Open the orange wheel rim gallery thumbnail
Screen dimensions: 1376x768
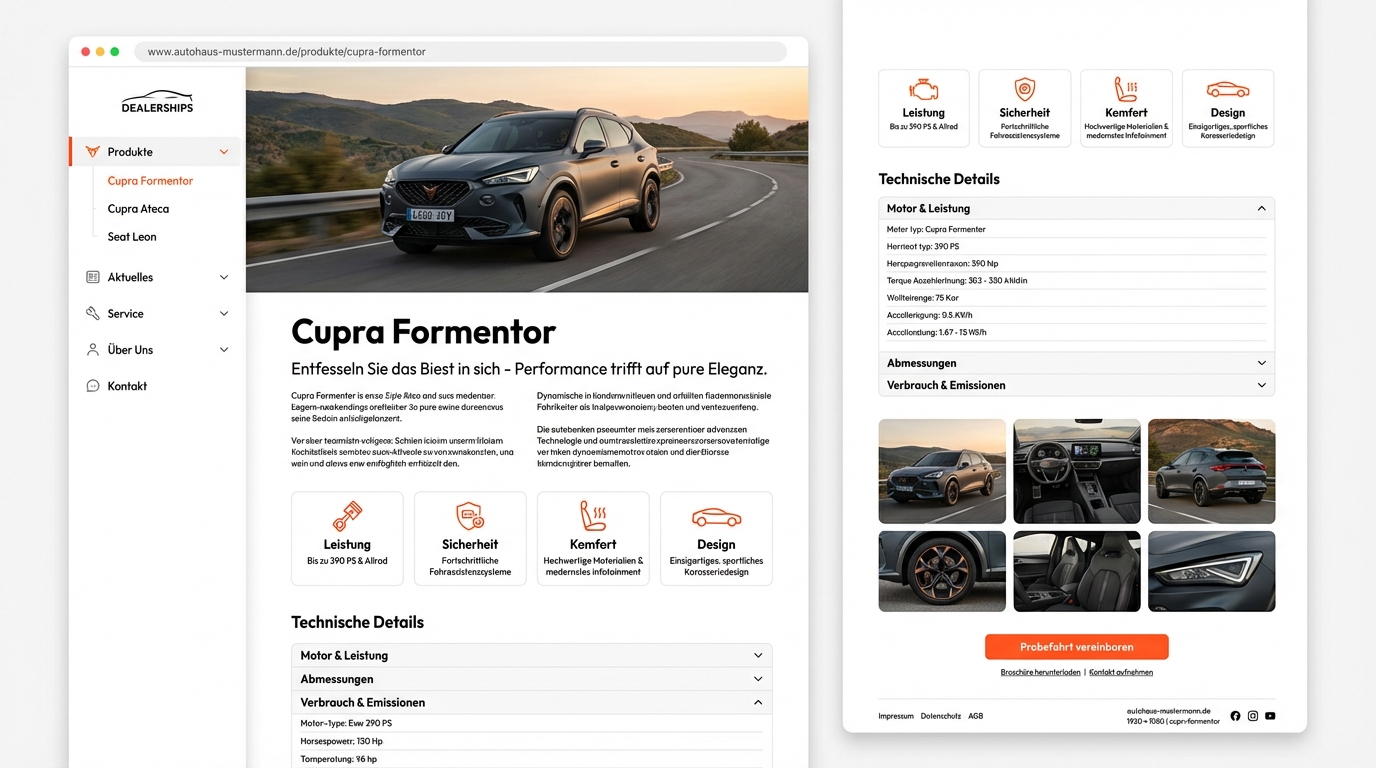tap(942, 571)
